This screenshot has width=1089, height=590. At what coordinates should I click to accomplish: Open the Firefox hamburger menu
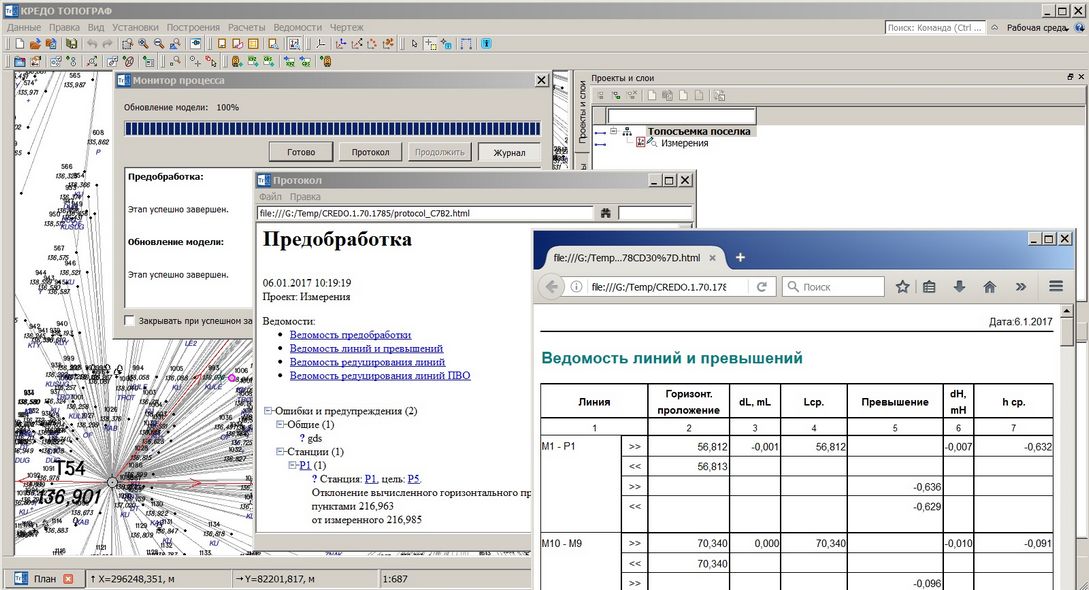[1056, 287]
